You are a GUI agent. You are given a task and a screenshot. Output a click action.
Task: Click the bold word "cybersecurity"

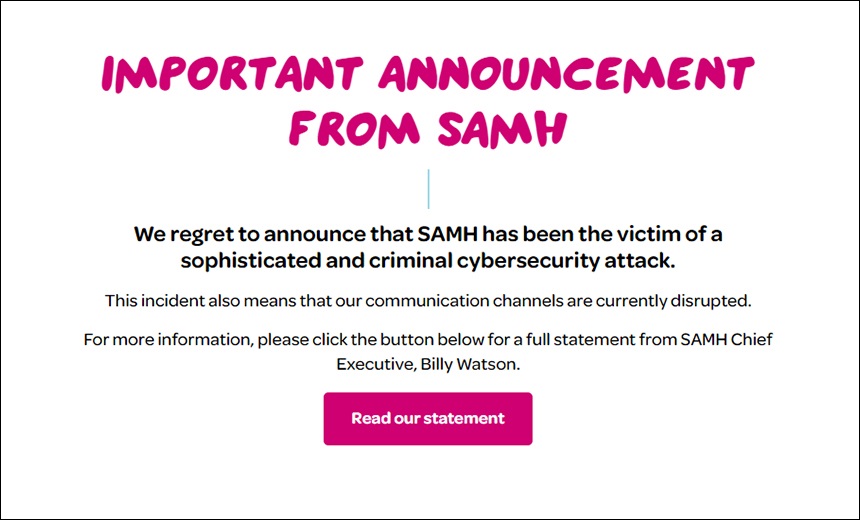[x=528, y=261]
